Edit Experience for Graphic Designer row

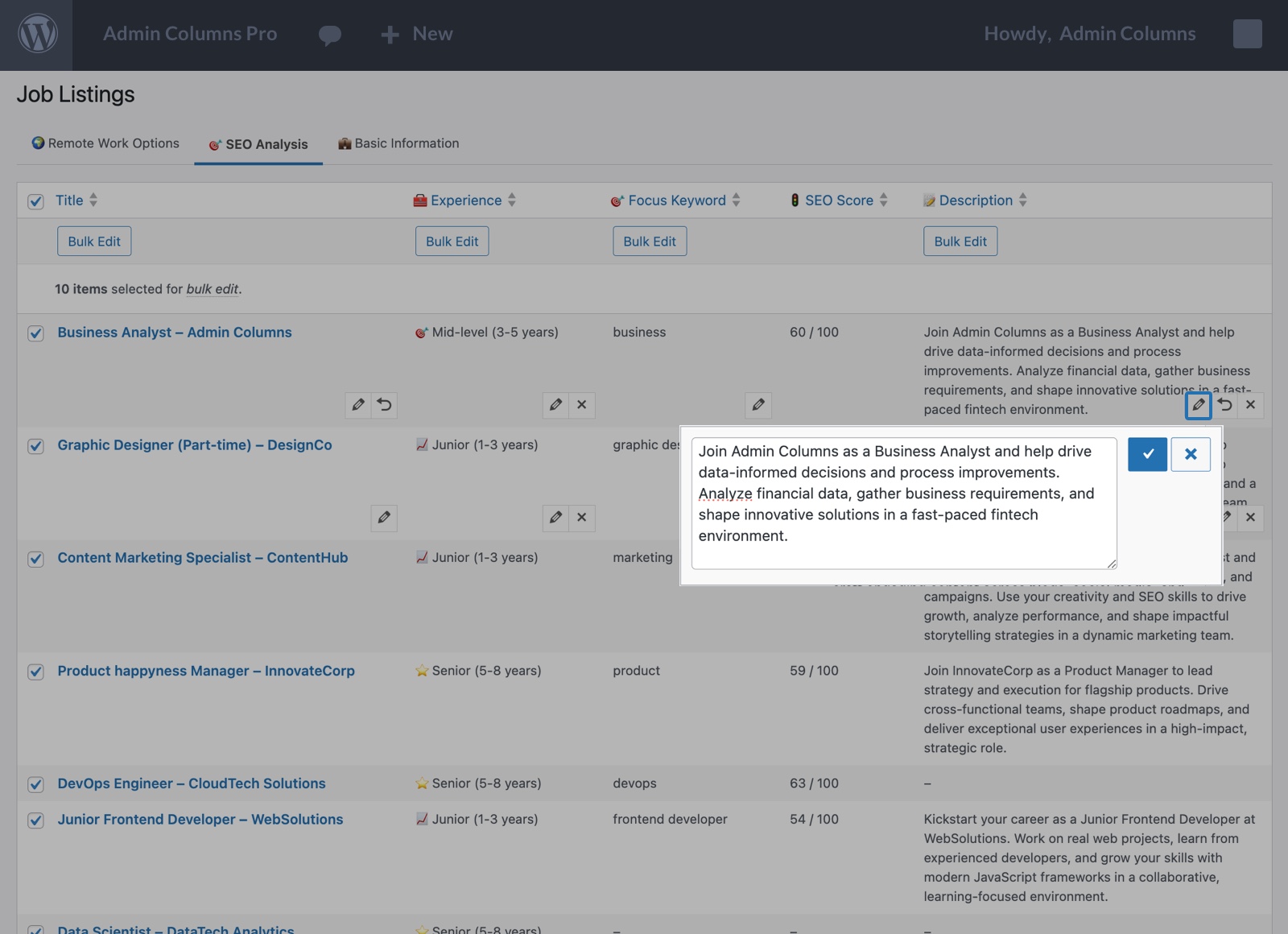(555, 518)
